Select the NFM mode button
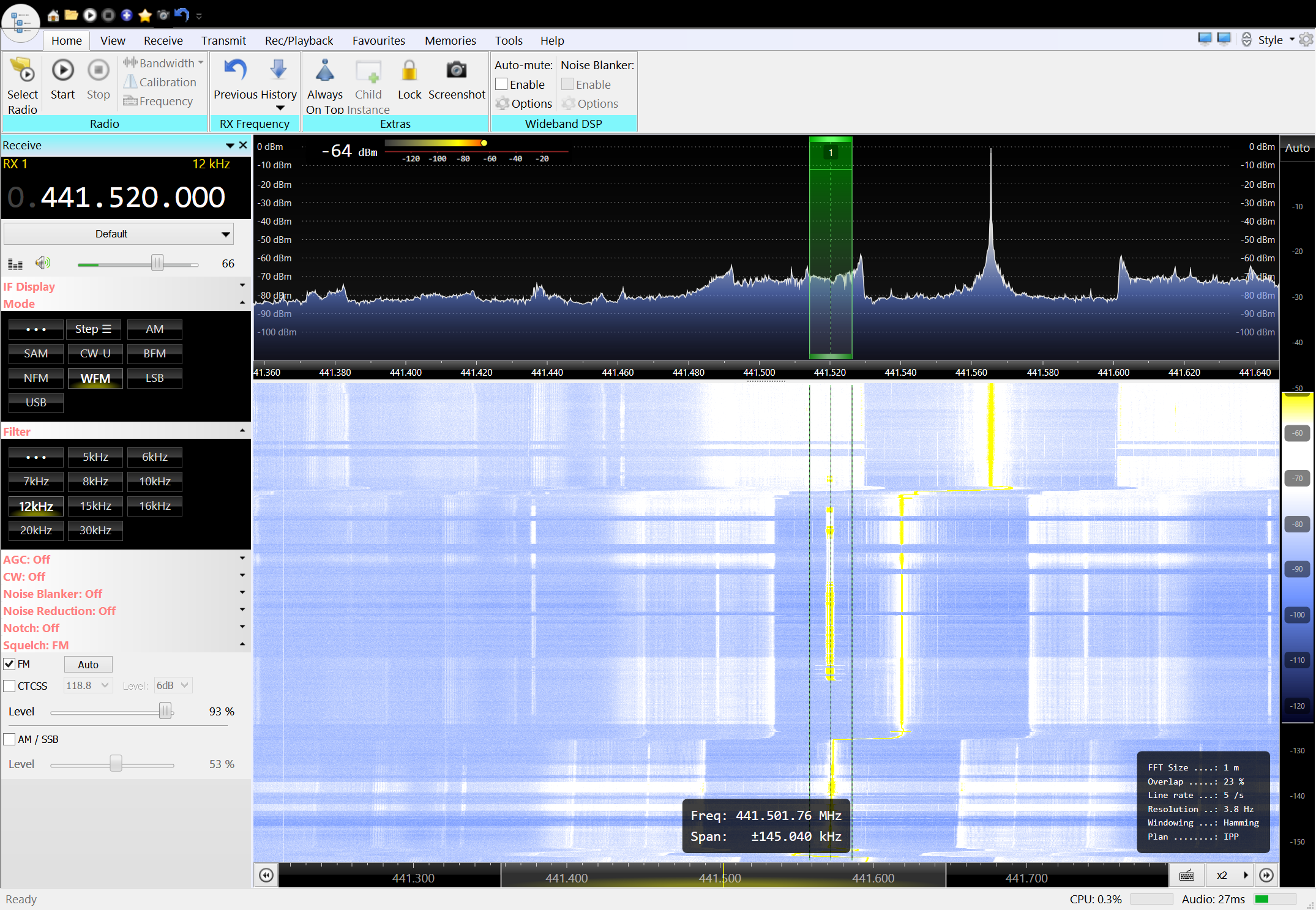Screen dimensions: 1316x910 (36, 378)
